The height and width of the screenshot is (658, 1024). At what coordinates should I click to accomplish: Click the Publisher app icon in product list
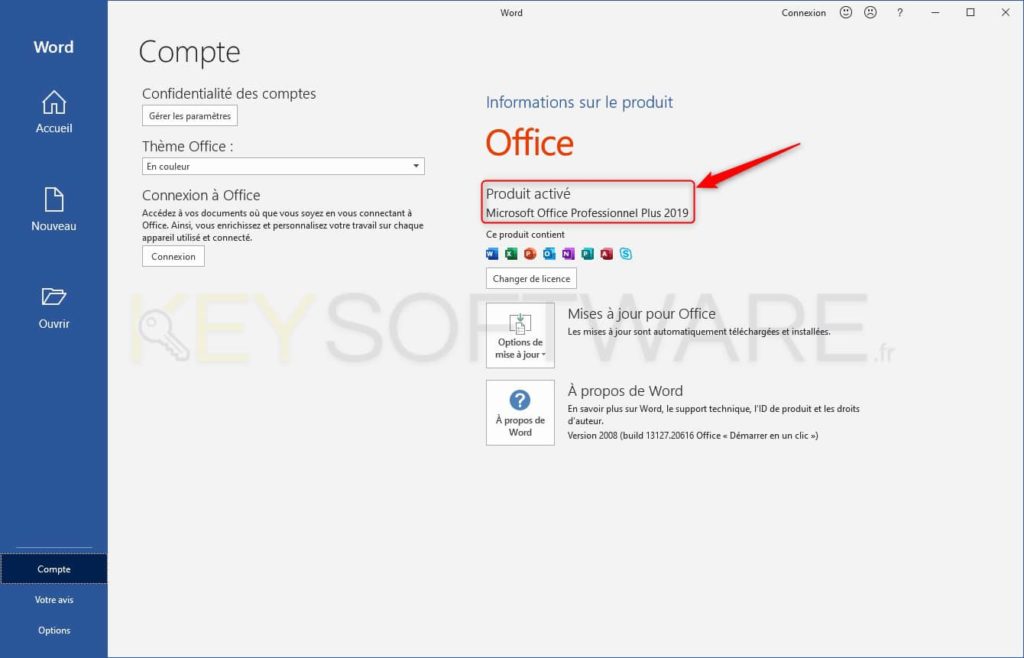click(588, 254)
